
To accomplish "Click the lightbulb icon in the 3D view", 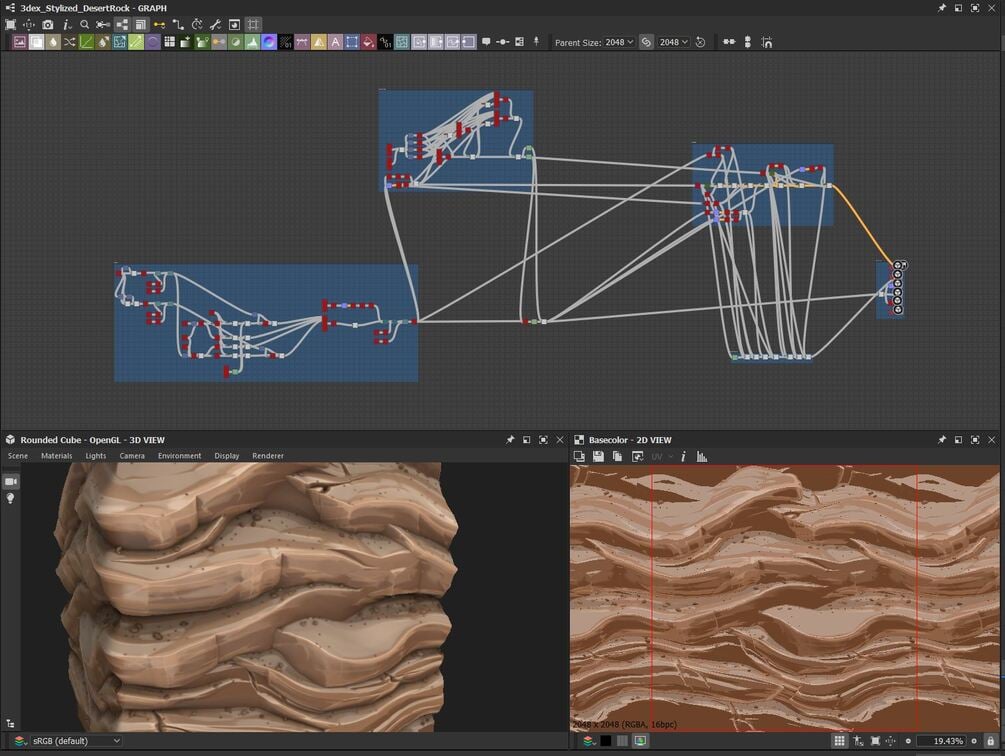I will point(11,498).
